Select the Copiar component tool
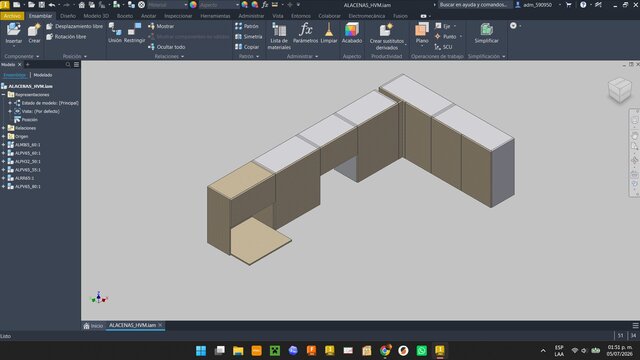This screenshot has width=640, height=360. point(247,47)
